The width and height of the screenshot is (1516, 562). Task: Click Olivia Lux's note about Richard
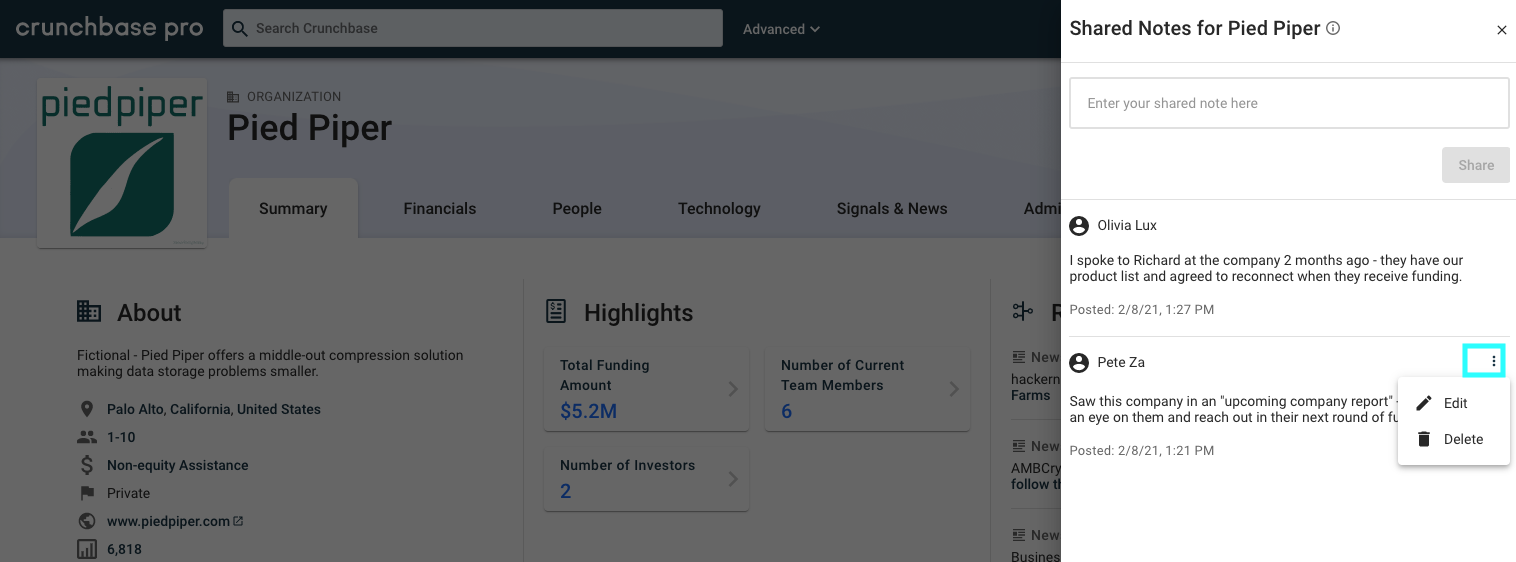tap(1266, 268)
